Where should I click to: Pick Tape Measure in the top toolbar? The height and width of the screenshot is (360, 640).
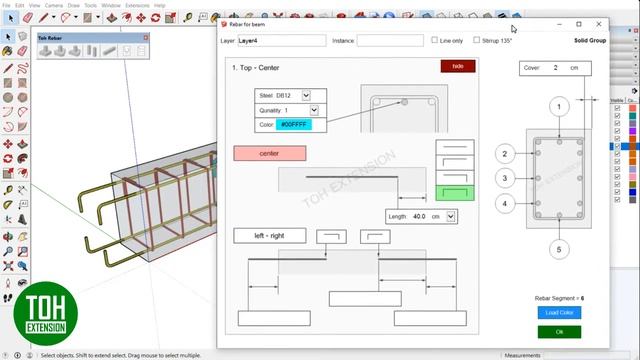point(188,18)
